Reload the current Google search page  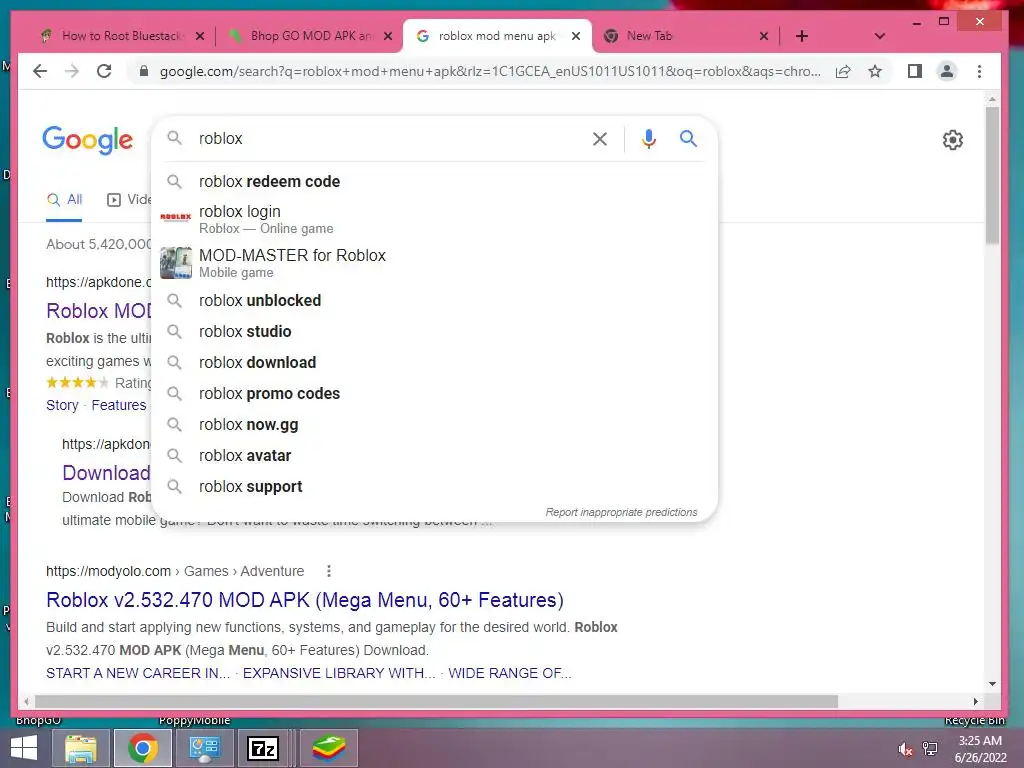point(104,71)
